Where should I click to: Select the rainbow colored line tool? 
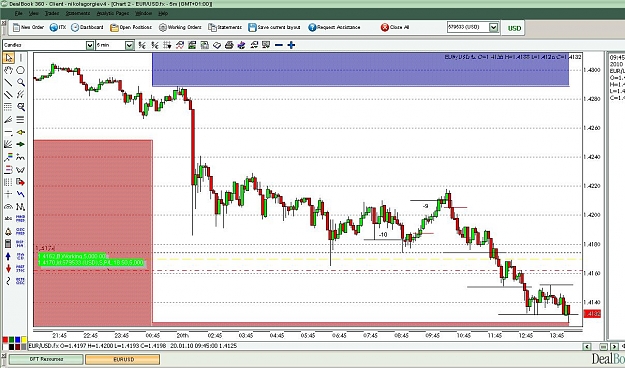coord(8,157)
